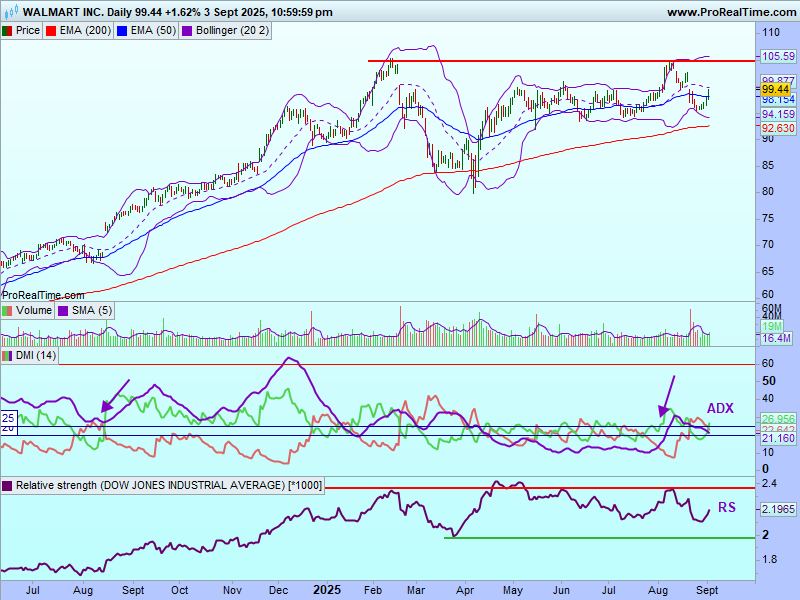Screen dimensions: 800x600
Task: Click the ADX annotation text
Action: click(x=720, y=408)
